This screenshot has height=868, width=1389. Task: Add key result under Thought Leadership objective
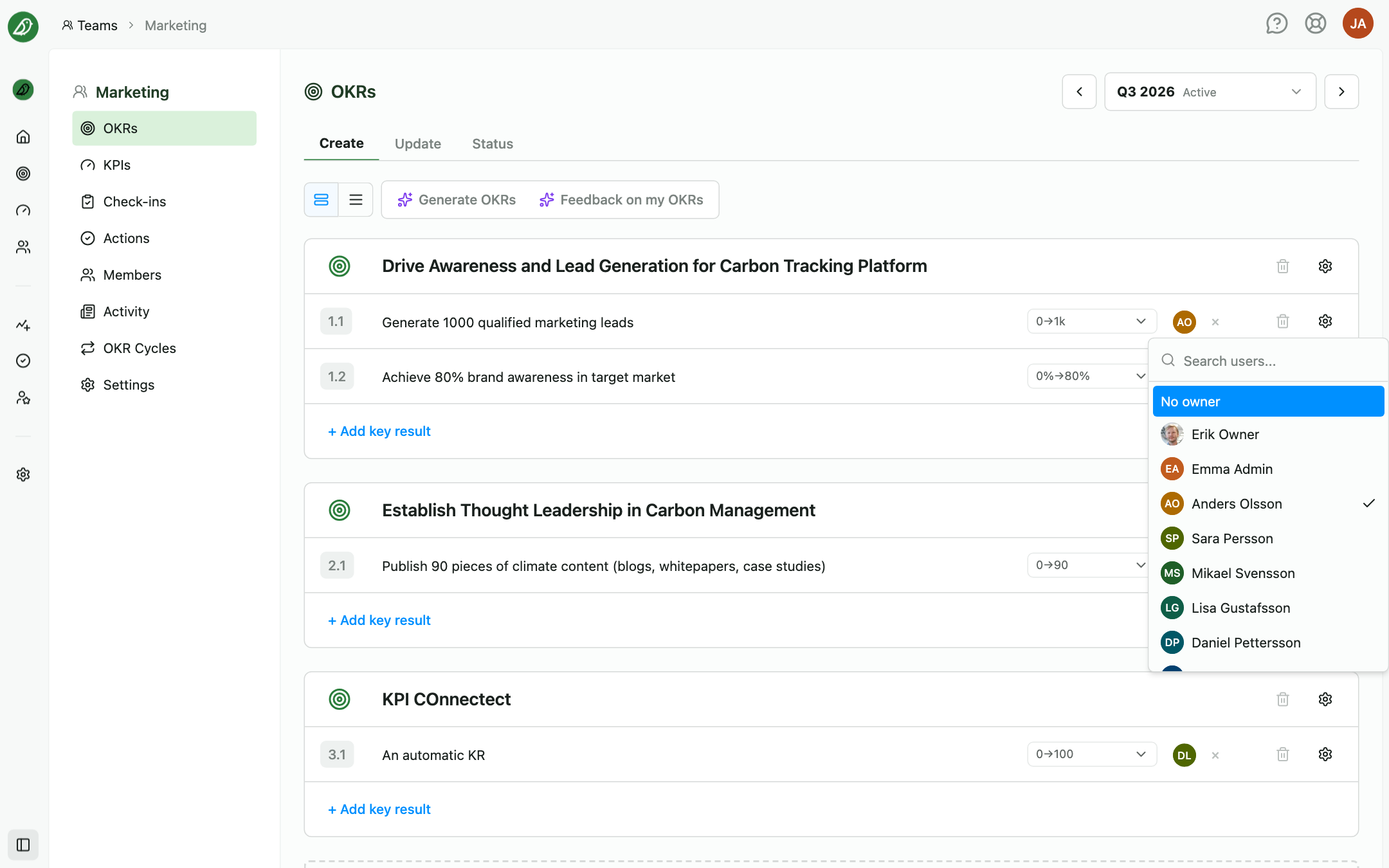pyautogui.click(x=379, y=620)
